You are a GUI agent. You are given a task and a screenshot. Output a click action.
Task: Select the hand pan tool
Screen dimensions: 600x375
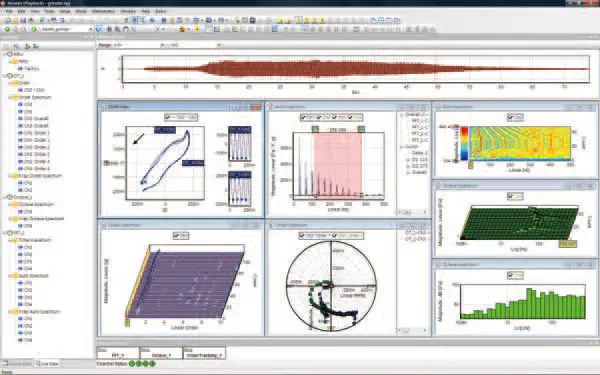coord(126,29)
